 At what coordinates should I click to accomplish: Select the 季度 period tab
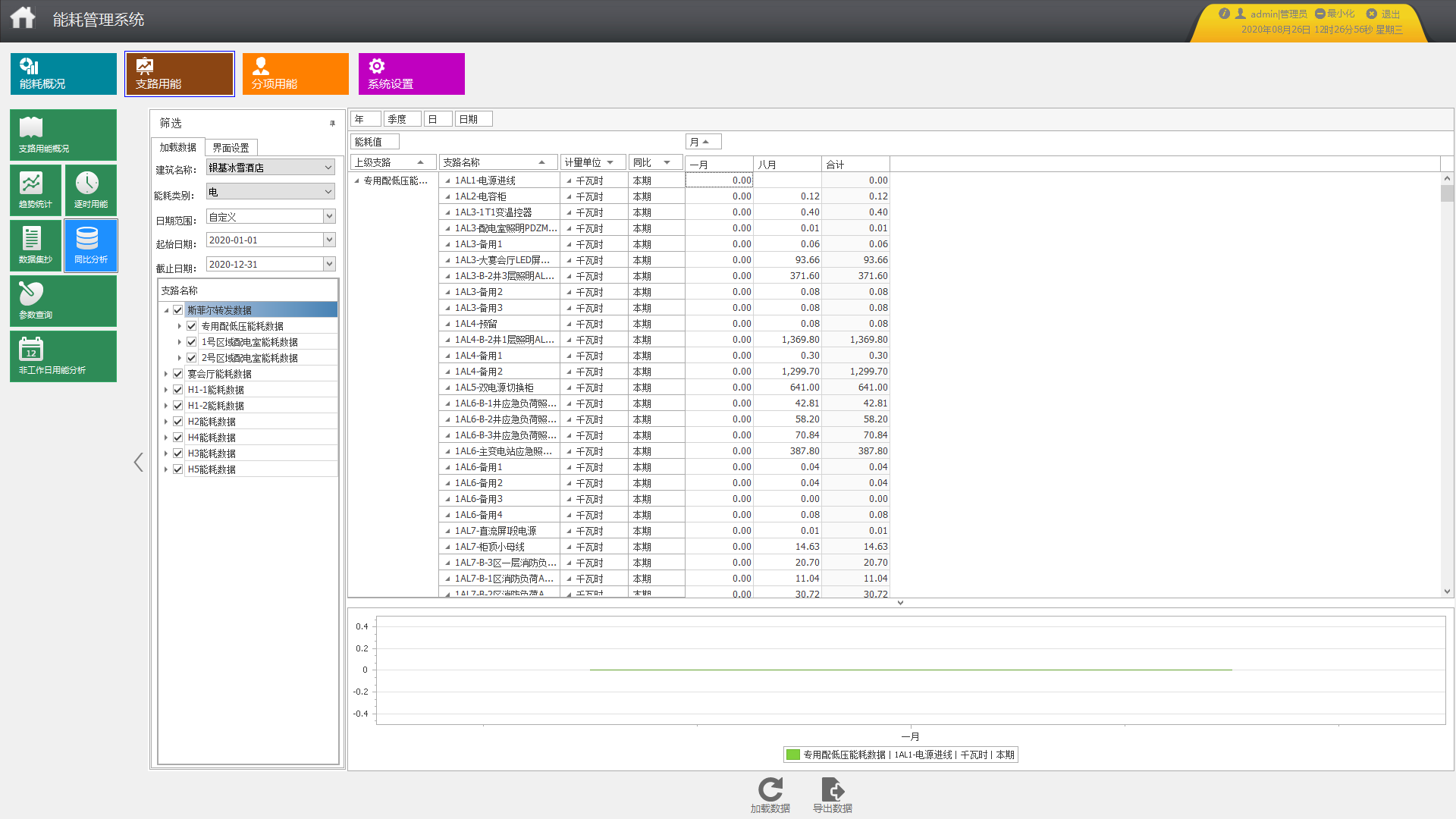coord(402,119)
